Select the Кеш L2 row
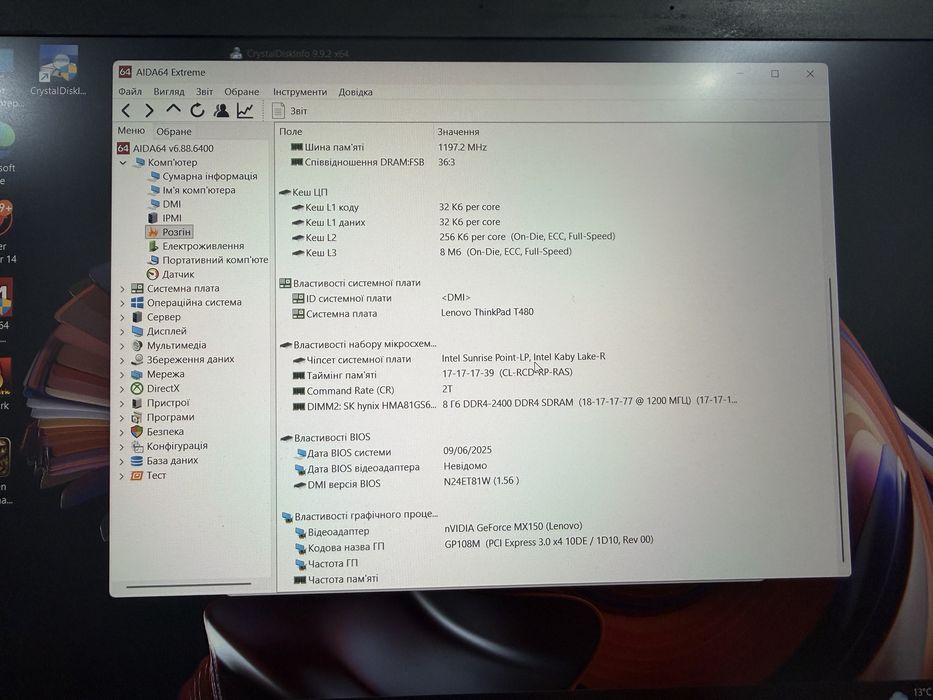The image size is (933, 700). [x=453, y=237]
